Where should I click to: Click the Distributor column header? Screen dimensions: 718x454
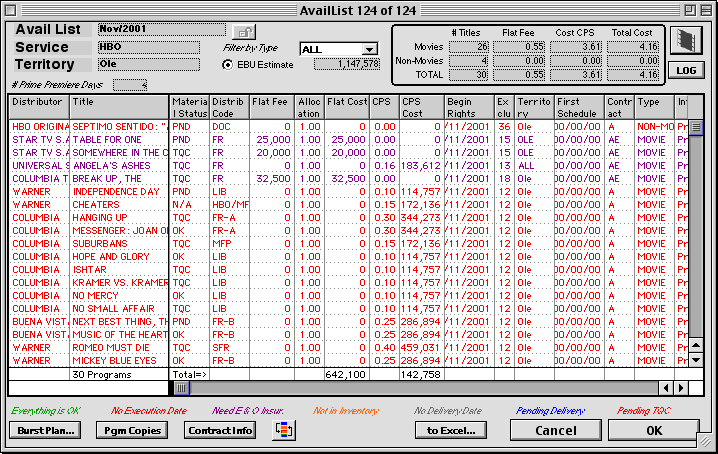[39, 107]
